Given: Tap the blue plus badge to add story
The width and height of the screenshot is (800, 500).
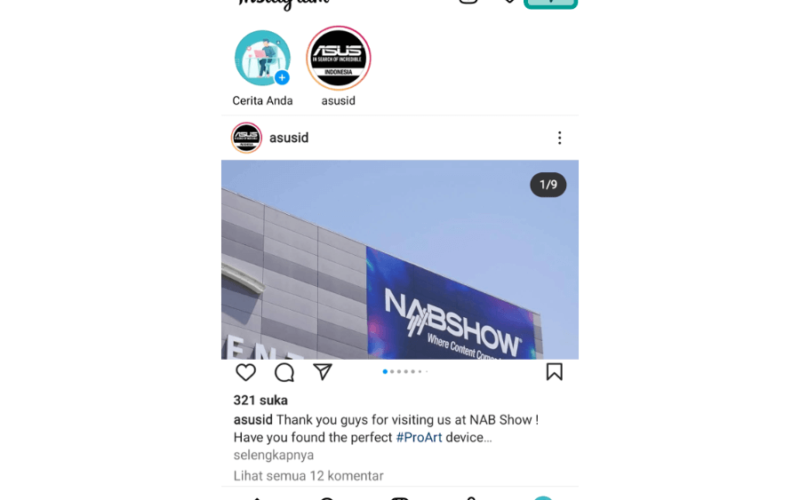Looking at the screenshot, I should (282, 78).
